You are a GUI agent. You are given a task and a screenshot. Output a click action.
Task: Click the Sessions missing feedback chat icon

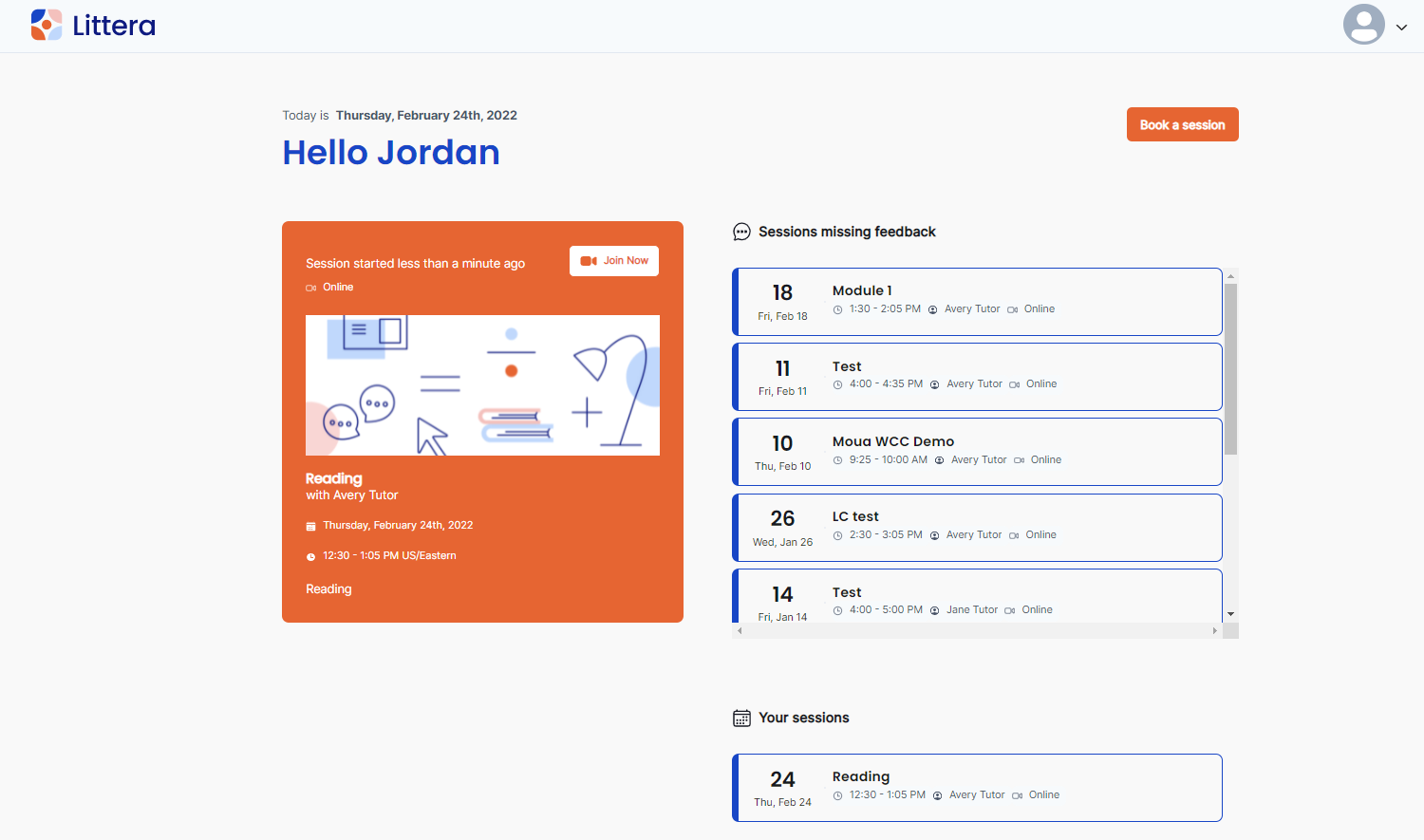[x=741, y=232]
